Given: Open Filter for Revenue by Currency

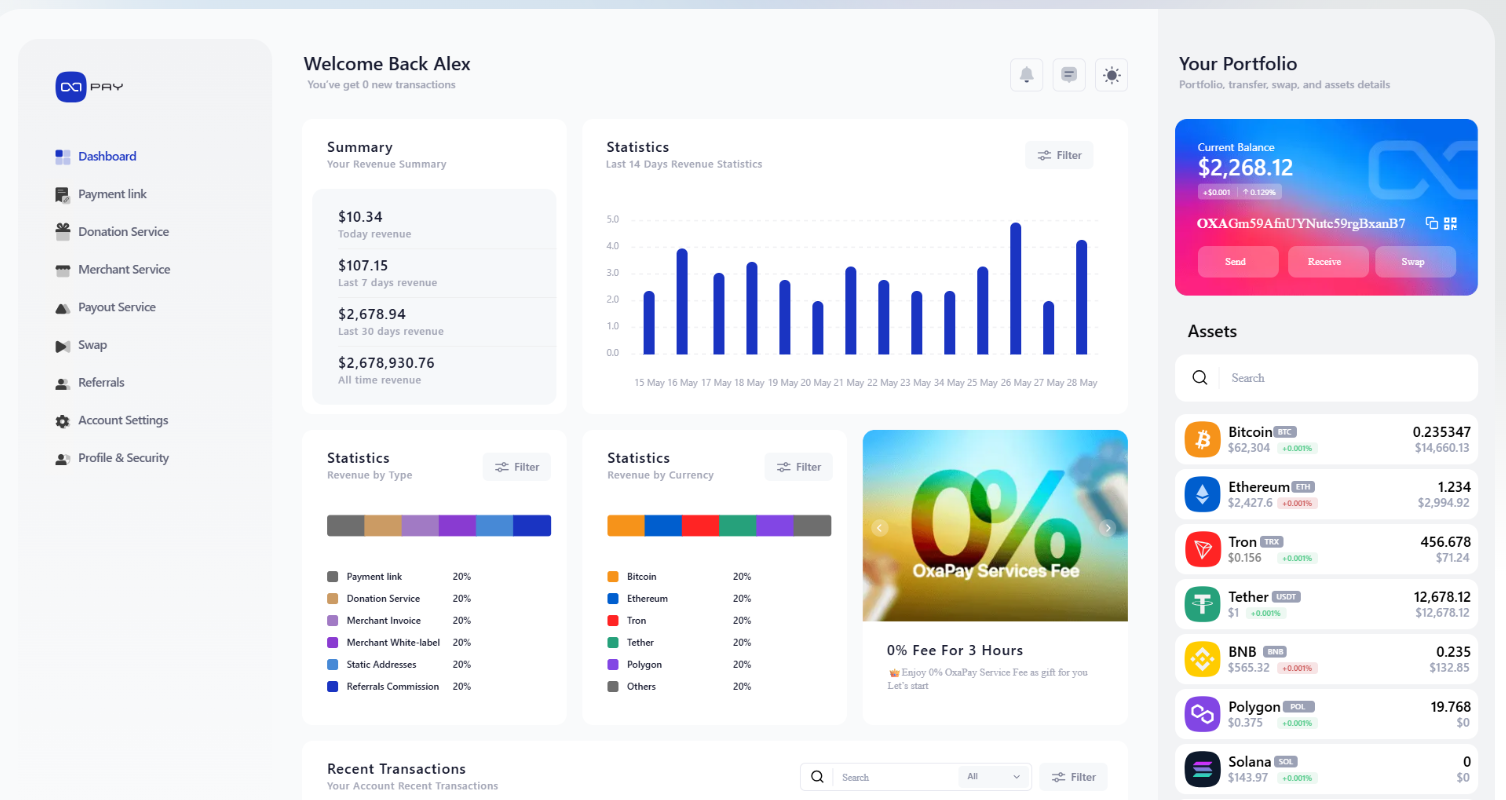Looking at the screenshot, I should coord(798,467).
